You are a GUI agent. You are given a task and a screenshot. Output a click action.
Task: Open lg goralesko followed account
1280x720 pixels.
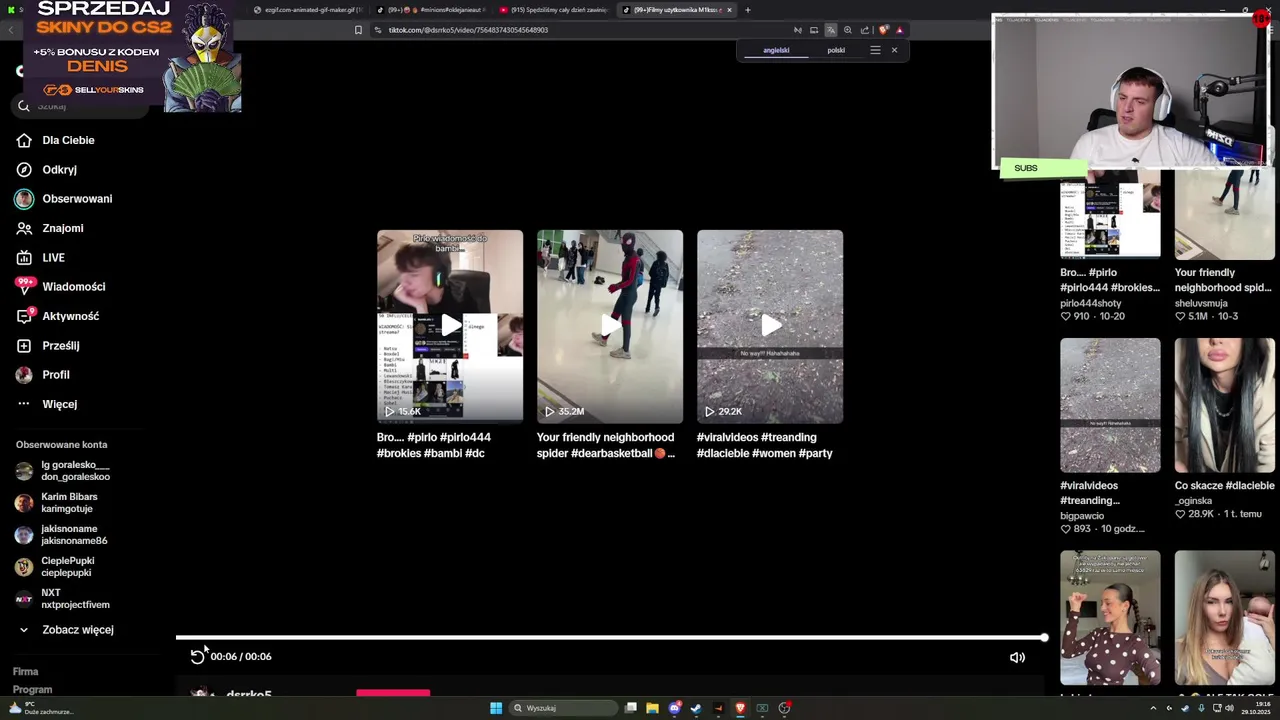(x=63, y=471)
